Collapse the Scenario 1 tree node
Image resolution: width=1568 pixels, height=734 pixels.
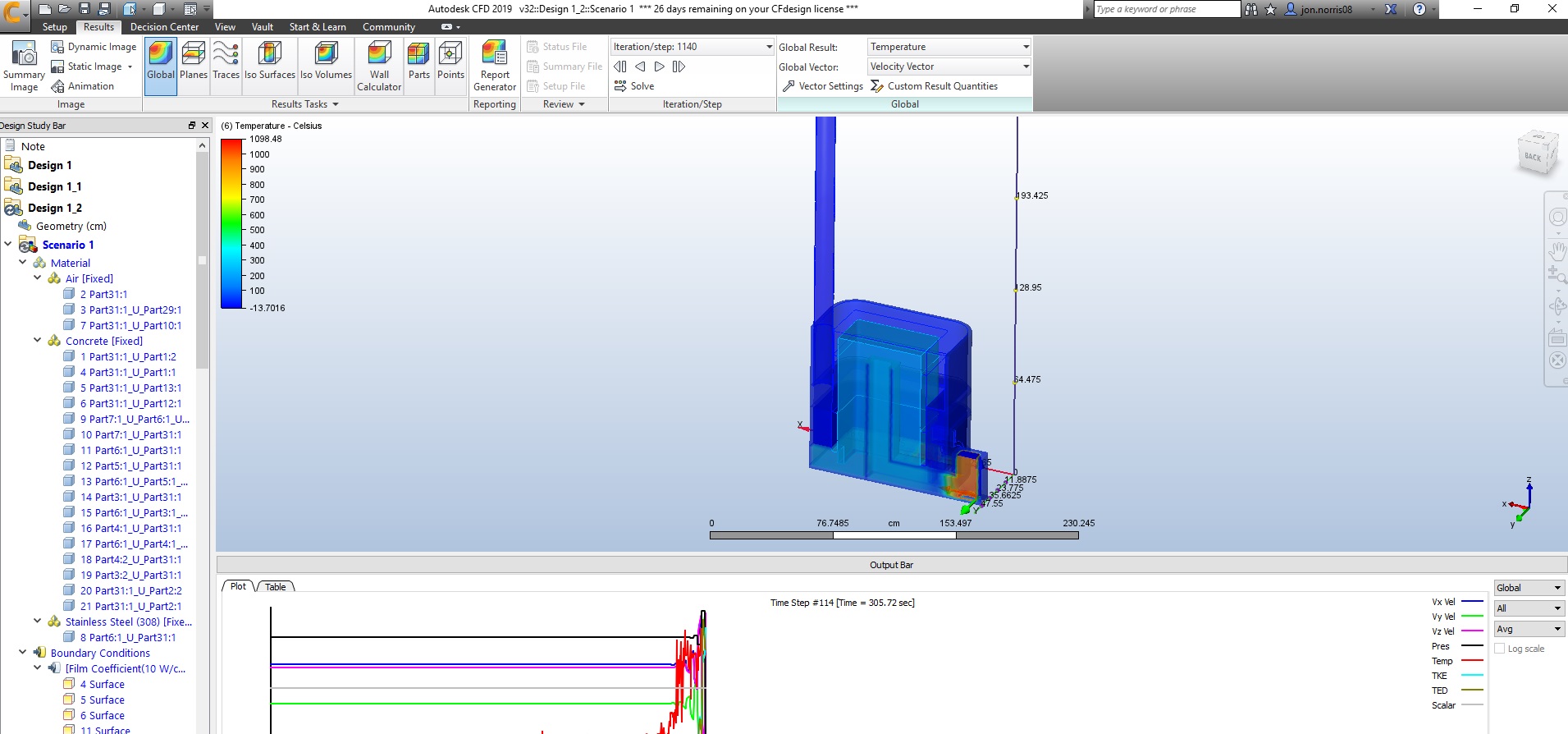tap(7, 244)
